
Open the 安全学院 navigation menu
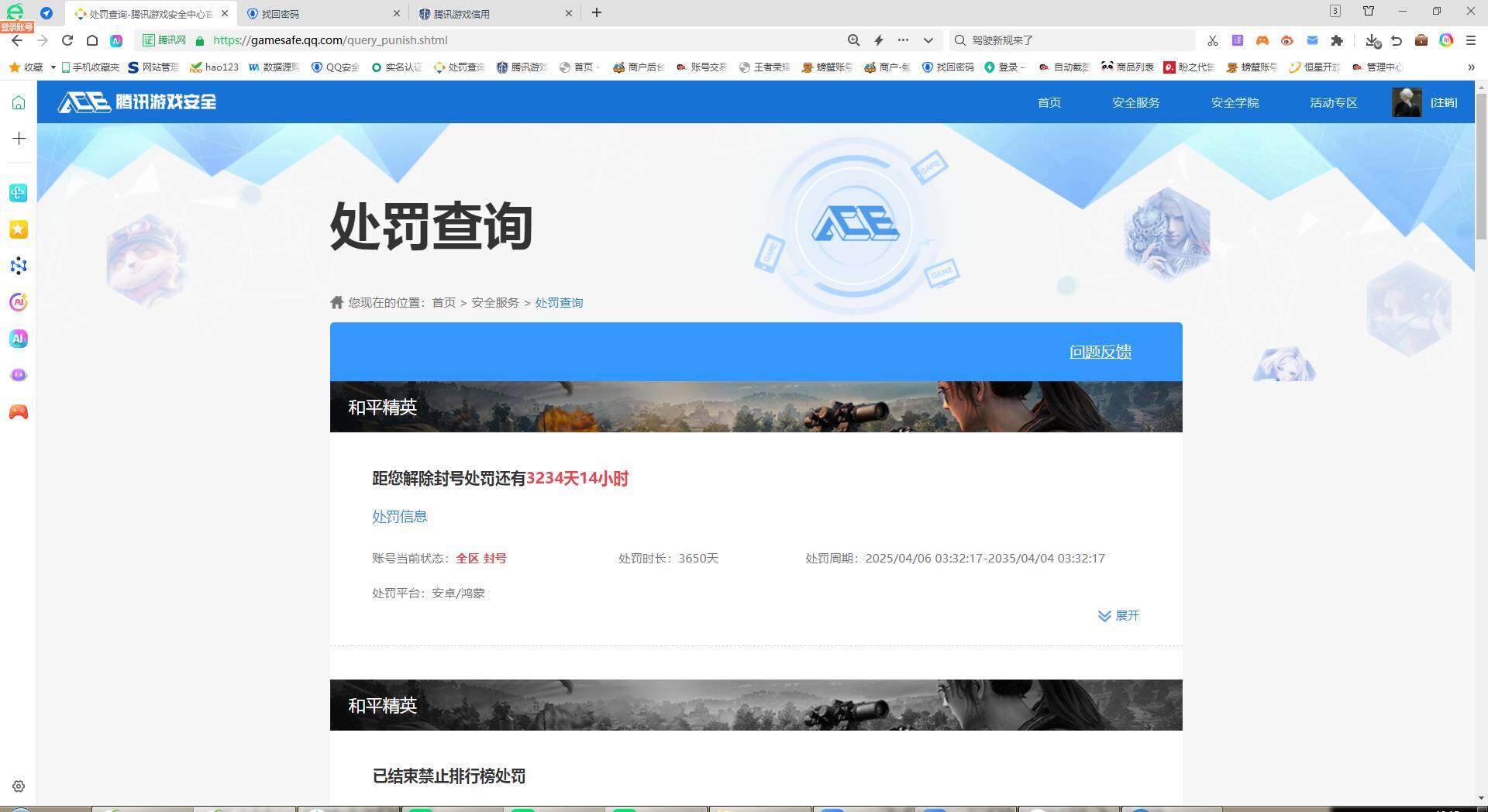(x=1235, y=102)
